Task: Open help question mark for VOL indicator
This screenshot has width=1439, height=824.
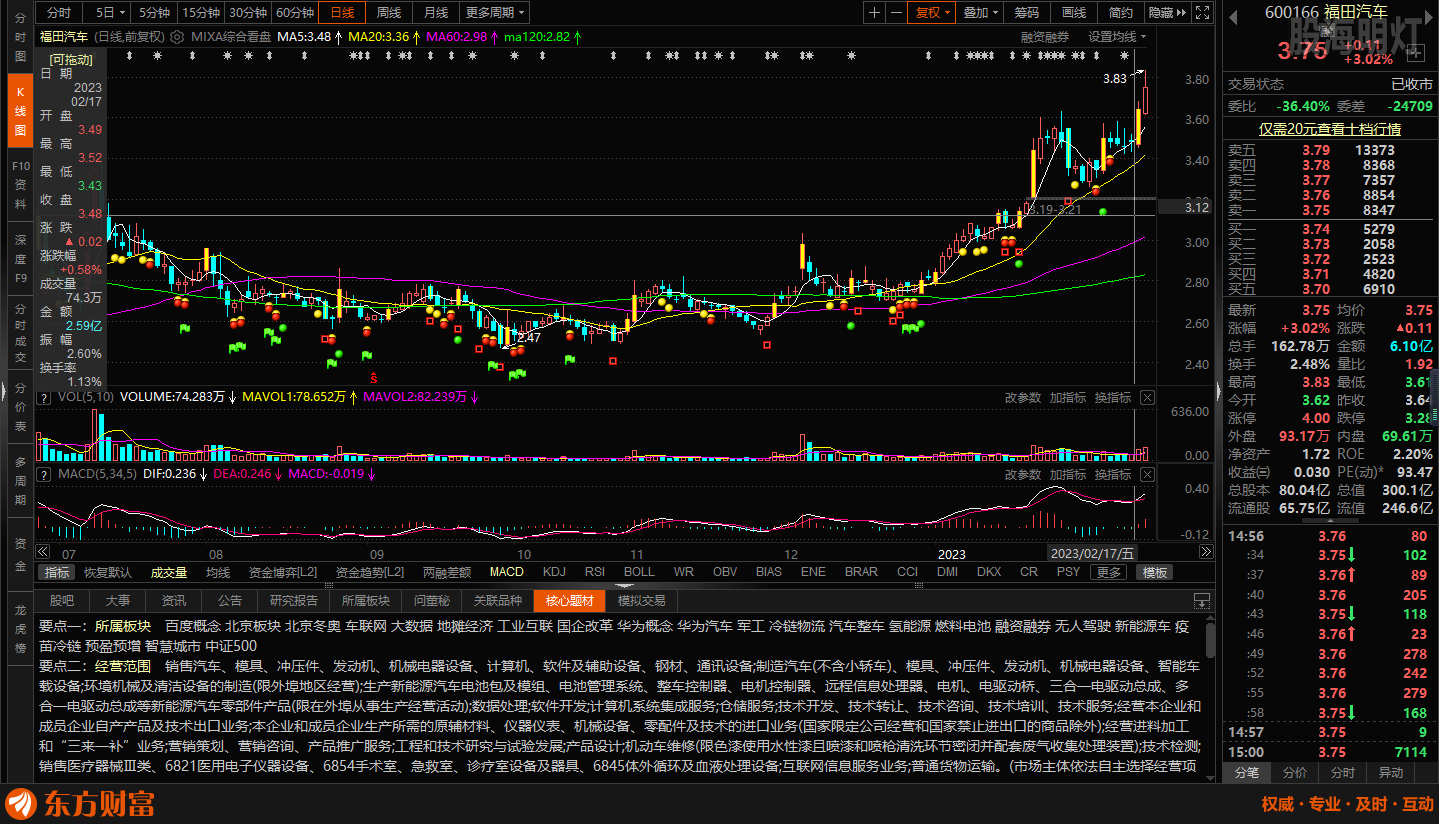Action: pyautogui.click(x=44, y=397)
